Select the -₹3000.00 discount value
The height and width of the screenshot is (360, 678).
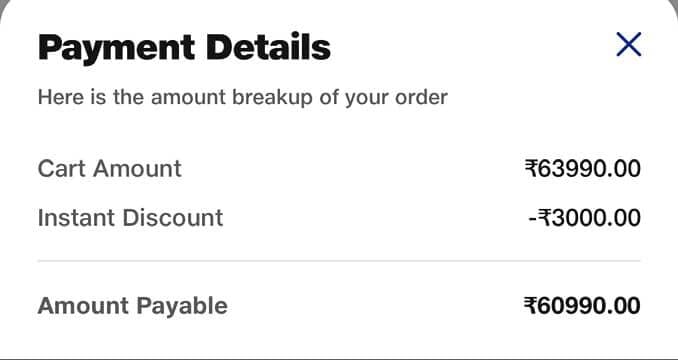coord(584,217)
